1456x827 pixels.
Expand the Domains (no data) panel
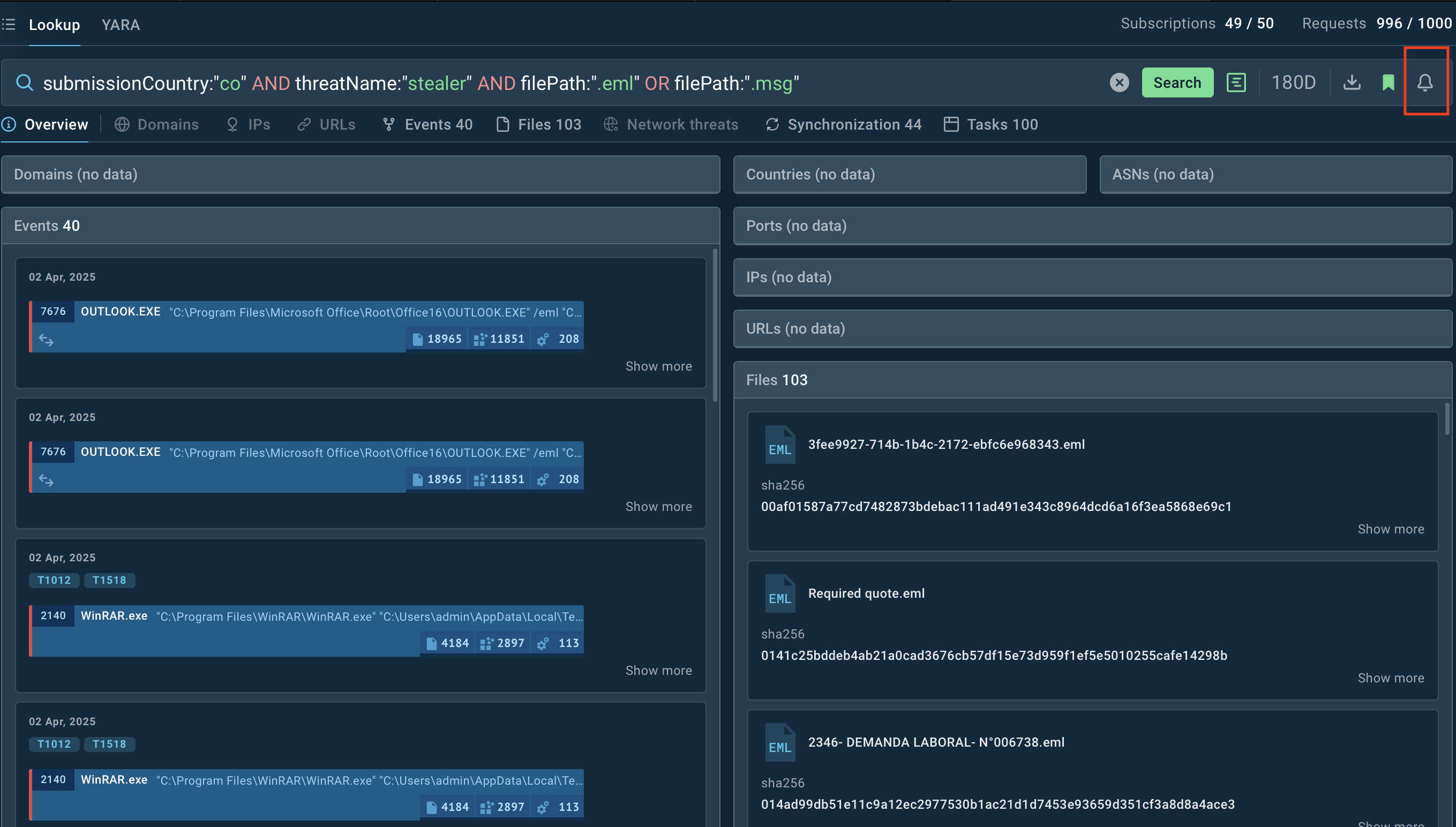point(361,175)
